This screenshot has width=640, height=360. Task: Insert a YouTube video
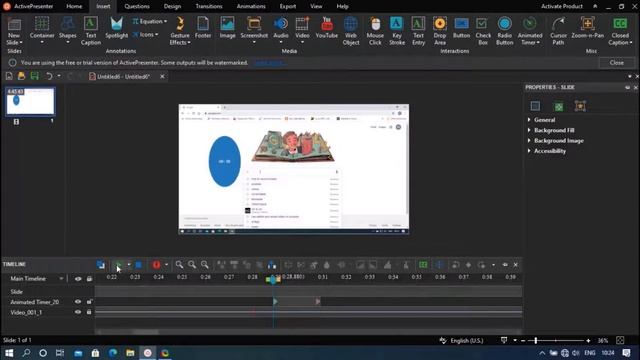click(x=327, y=28)
